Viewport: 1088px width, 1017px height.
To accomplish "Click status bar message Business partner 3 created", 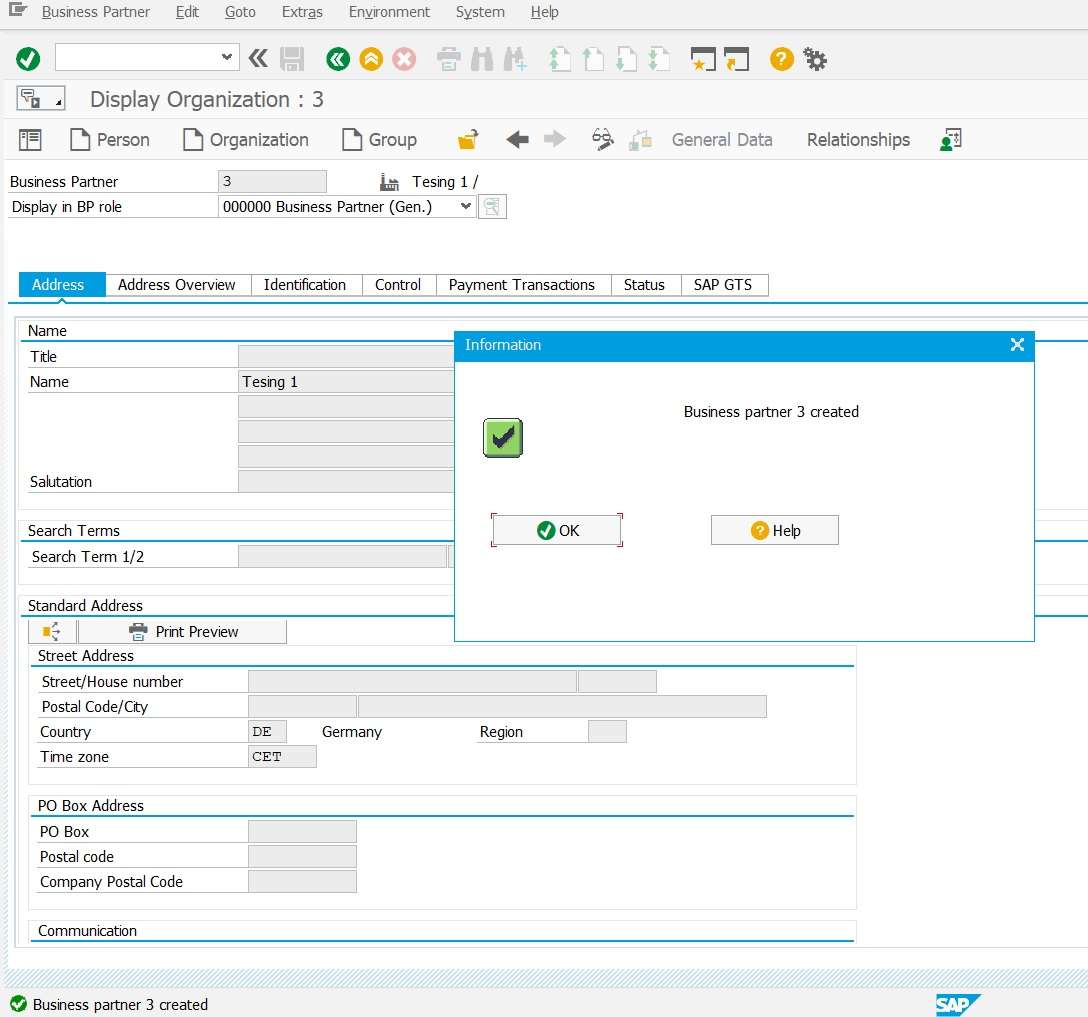I will pyautogui.click(x=120, y=1005).
